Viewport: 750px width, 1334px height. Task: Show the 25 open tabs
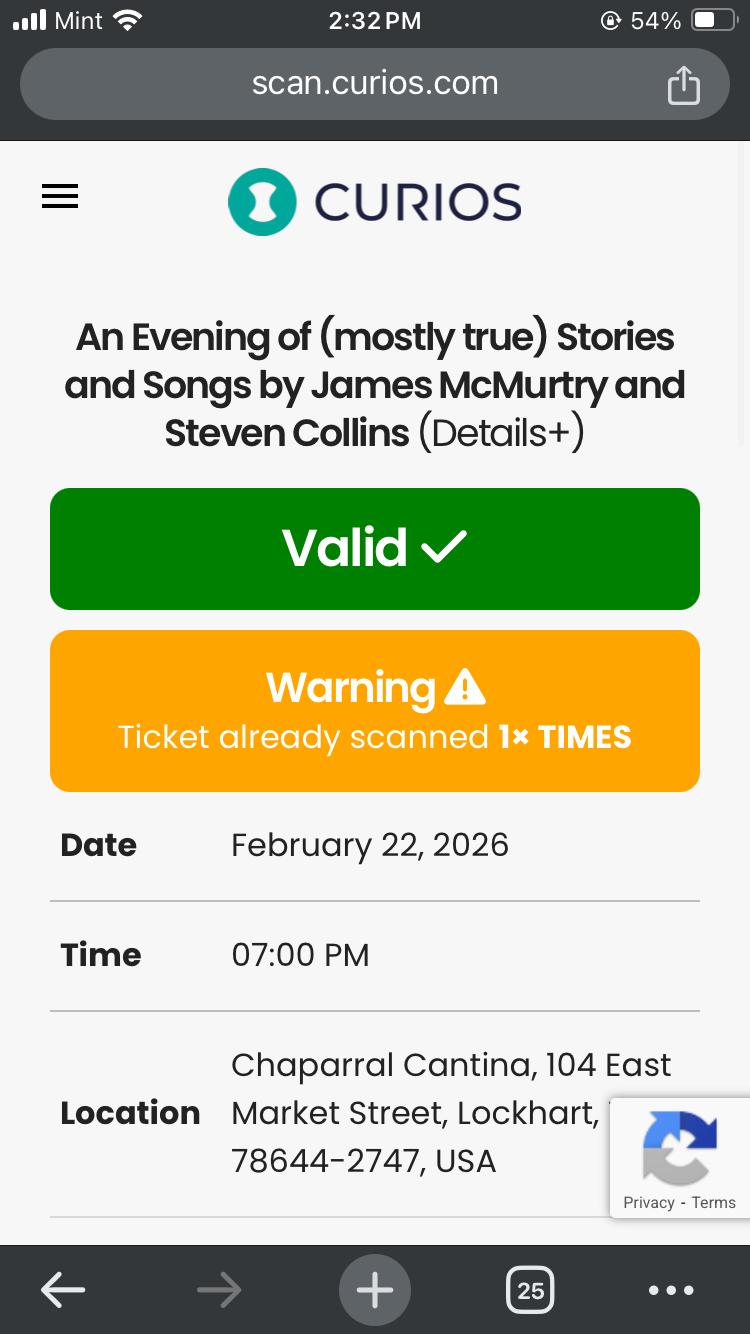530,1290
